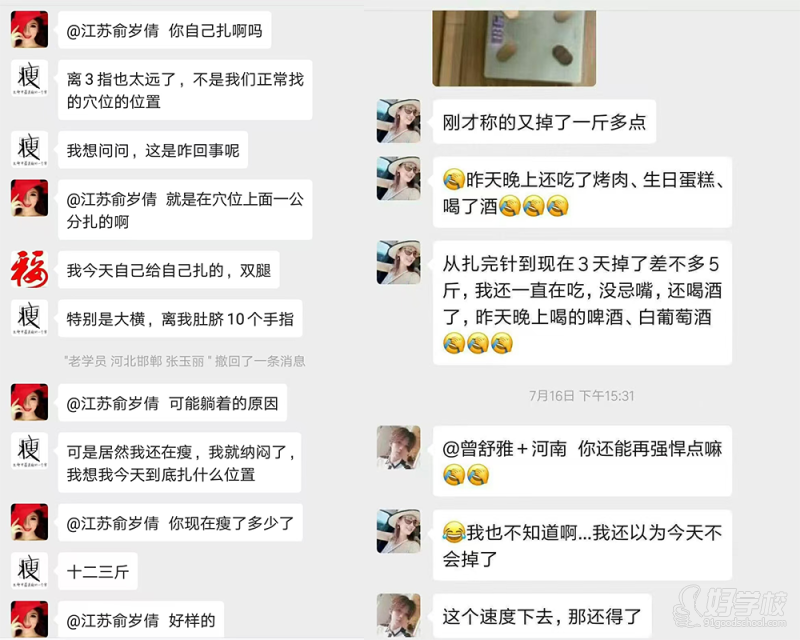Tap the @曾舒雅+河南 mention
800x640 pixels.
click(505, 449)
